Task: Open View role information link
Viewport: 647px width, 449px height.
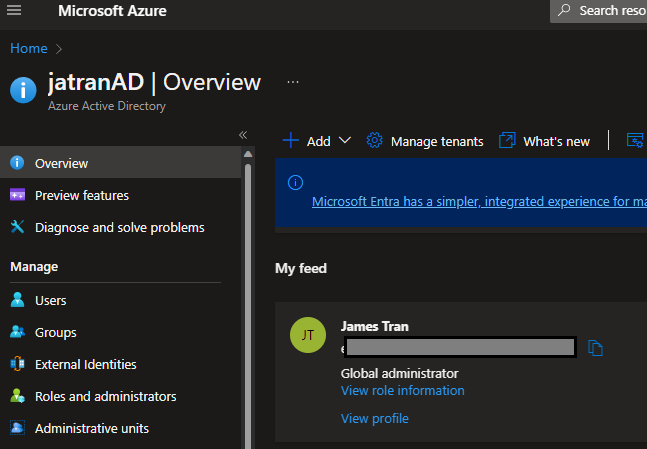Action: (x=402, y=390)
